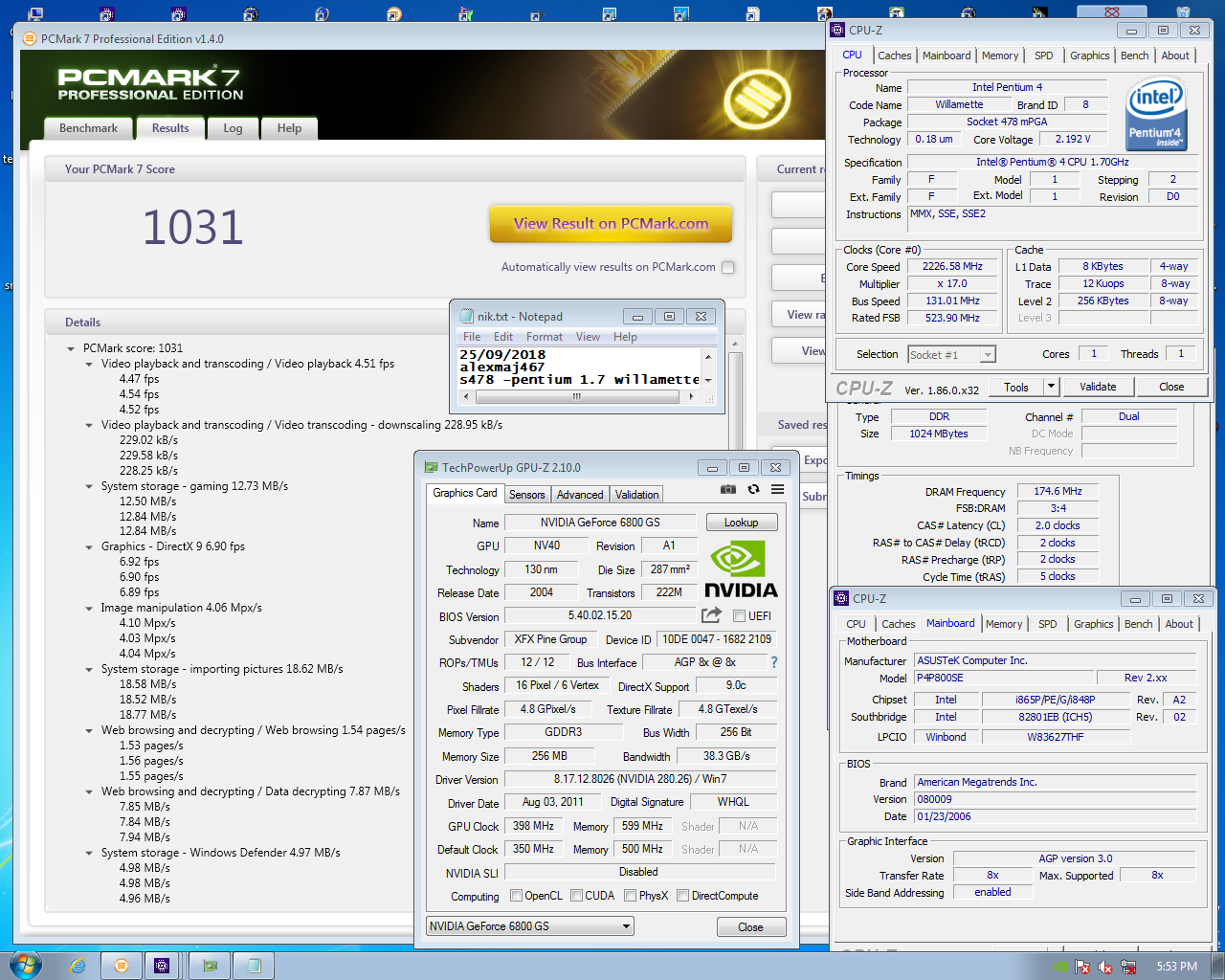The image size is (1225, 980).
Task: Click Notepad's horizontal scrollbar thumb
Action: pyautogui.click(x=577, y=396)
